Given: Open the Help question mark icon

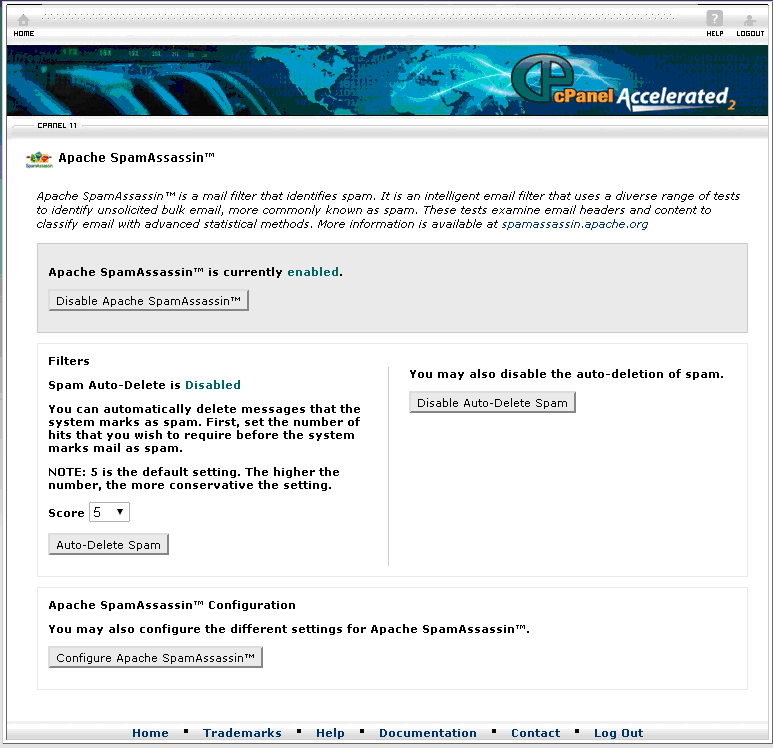Looking at the screenshot, I should click(x=714, y=19).
